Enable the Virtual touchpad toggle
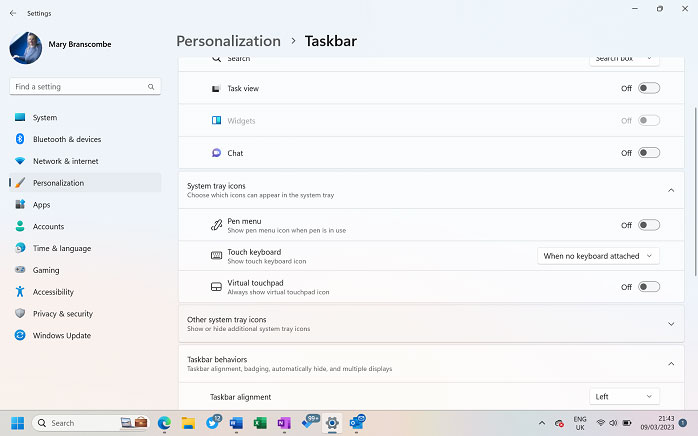Screen dimensions: 698x436 pyautogui.click(x=649, y=287)
